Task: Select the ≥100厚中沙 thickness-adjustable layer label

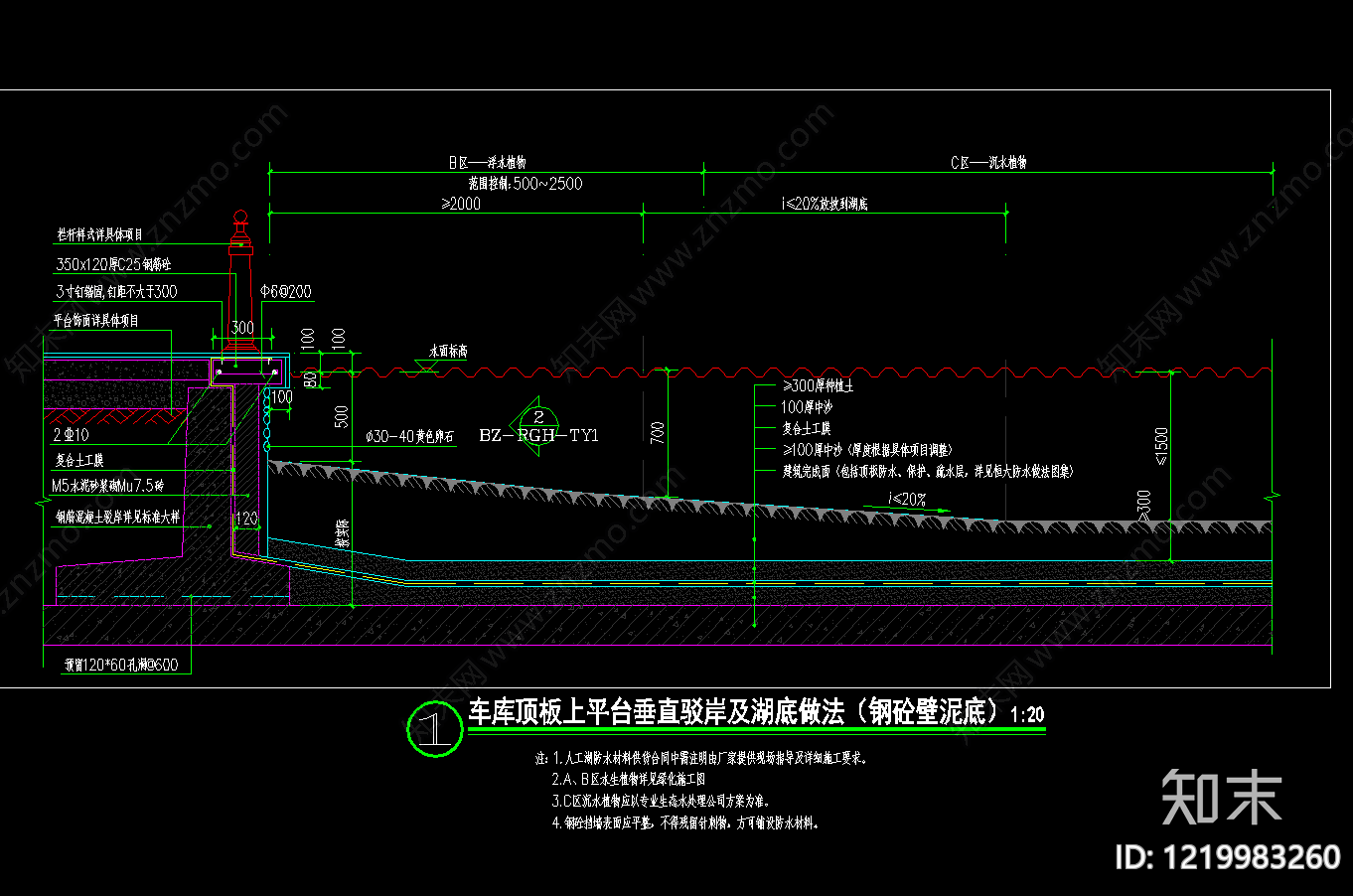Action: [x=867, y=450]
